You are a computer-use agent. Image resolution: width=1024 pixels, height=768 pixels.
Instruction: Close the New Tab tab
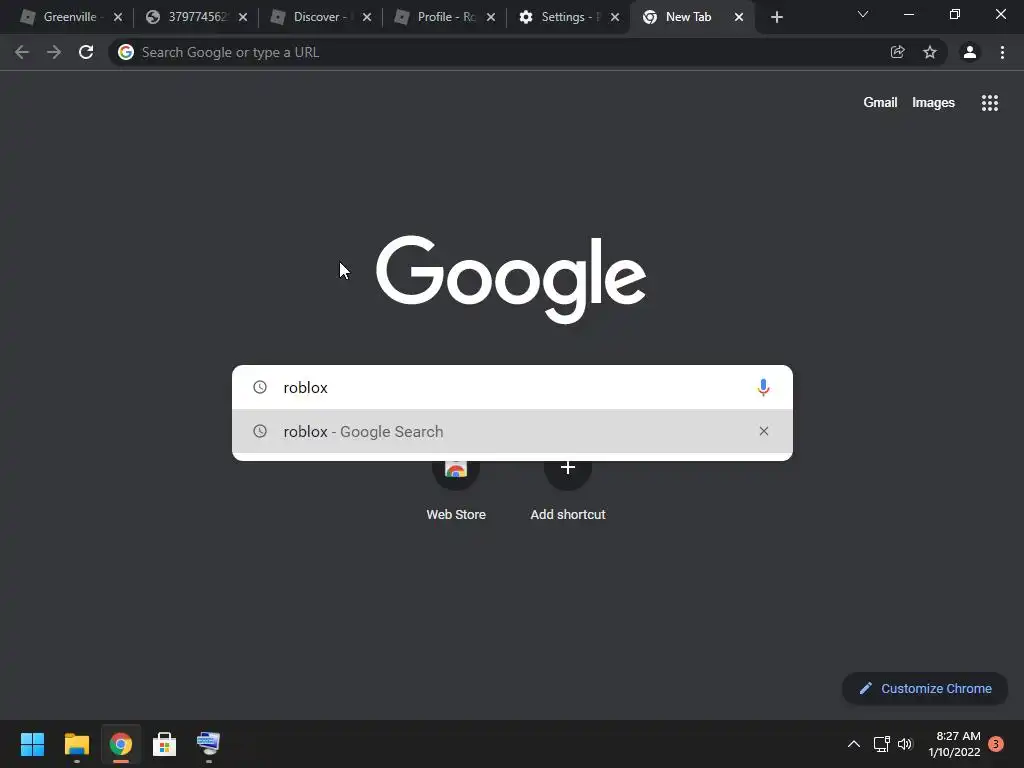[x=739, y=18]
